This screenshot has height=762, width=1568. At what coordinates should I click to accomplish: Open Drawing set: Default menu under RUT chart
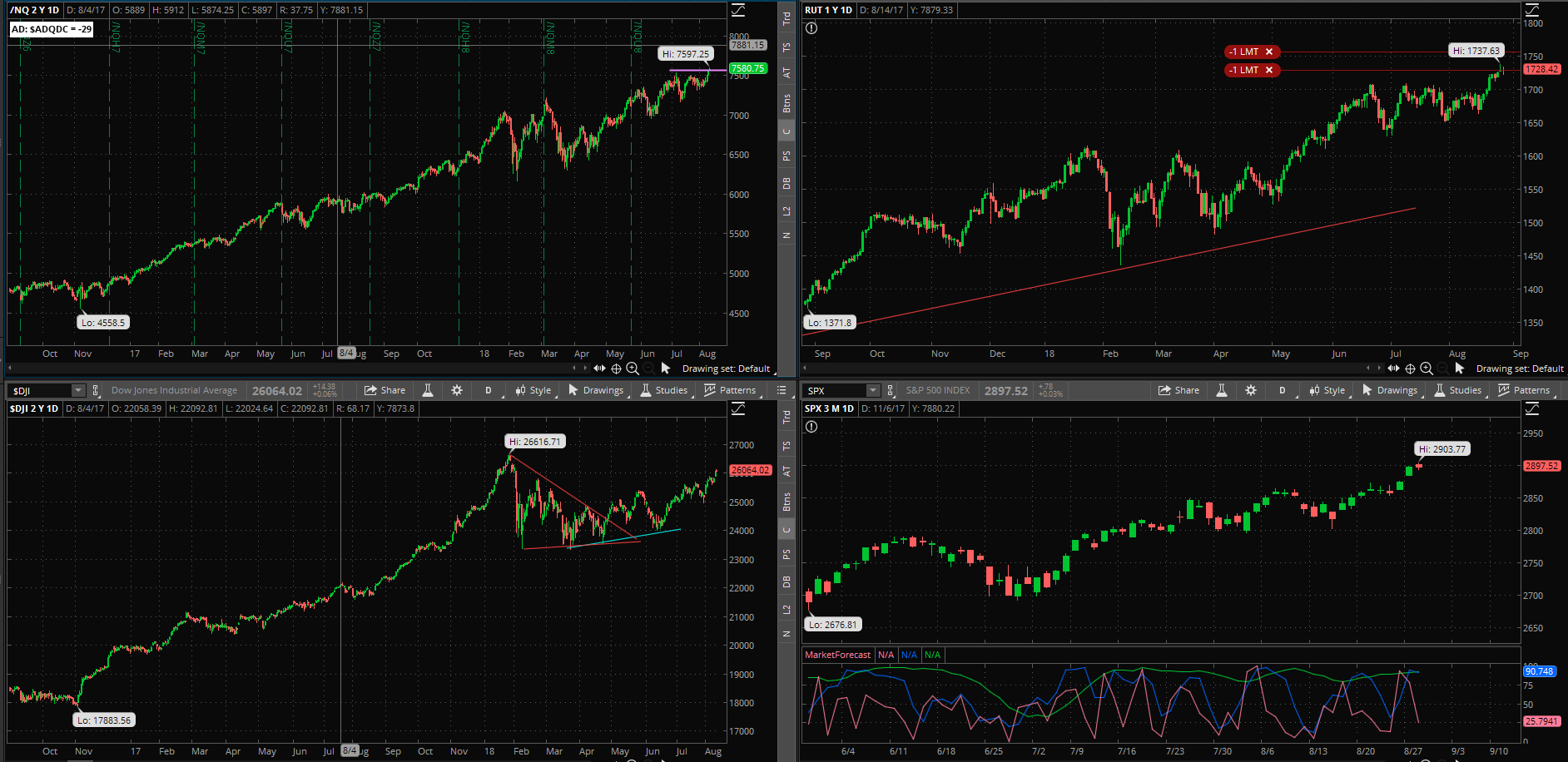tap(1520, 369)
